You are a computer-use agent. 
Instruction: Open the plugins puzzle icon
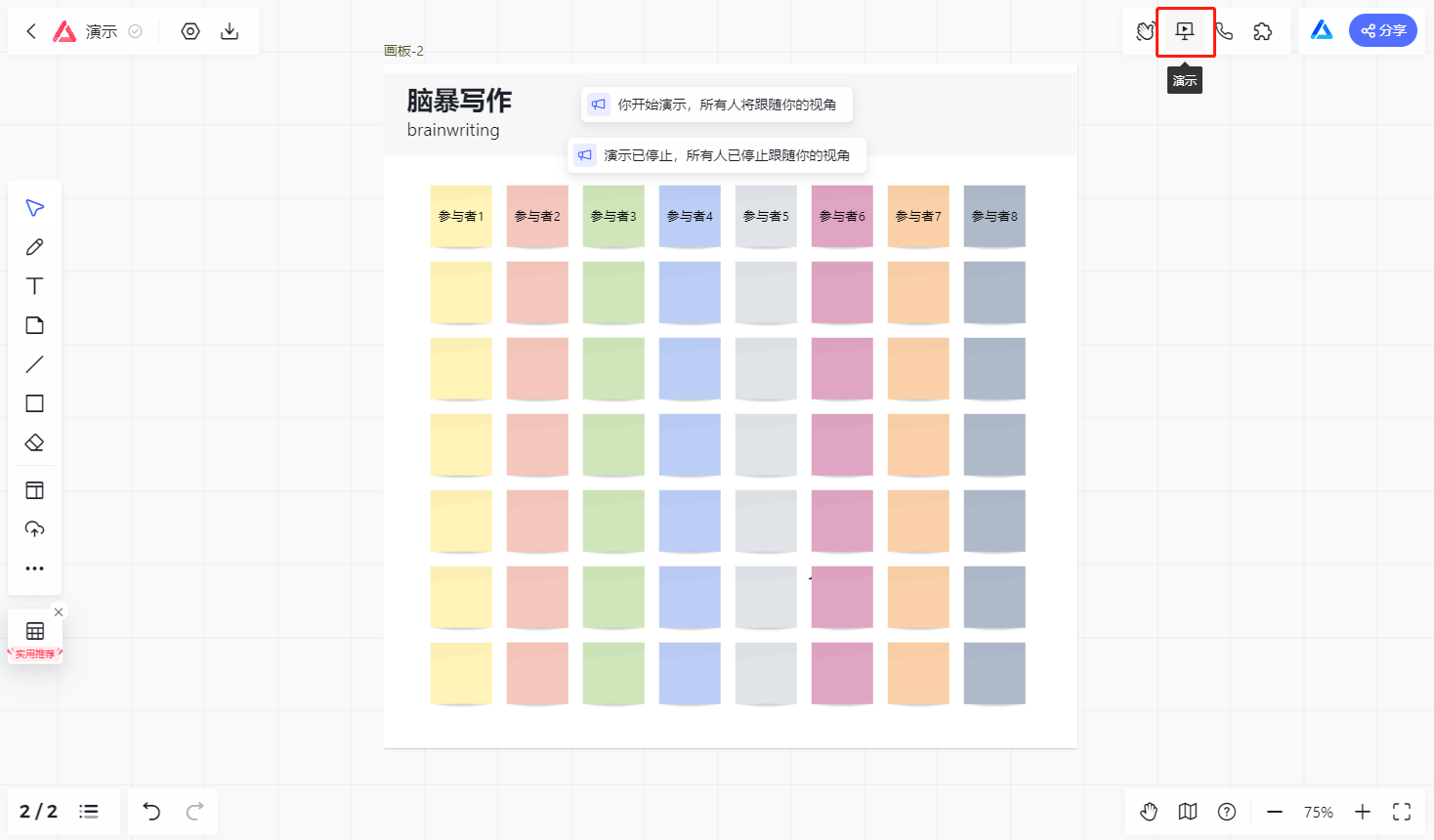point(1263,31)
